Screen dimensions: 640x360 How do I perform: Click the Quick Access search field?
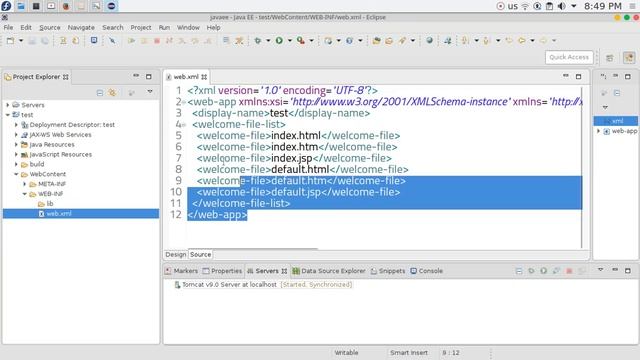coord(569,57)
